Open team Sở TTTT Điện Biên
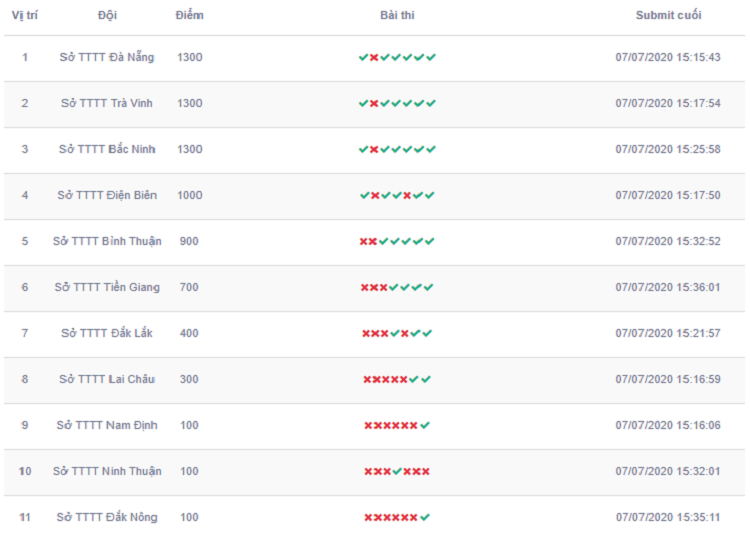The image size is (750, 550). [107, 195]
